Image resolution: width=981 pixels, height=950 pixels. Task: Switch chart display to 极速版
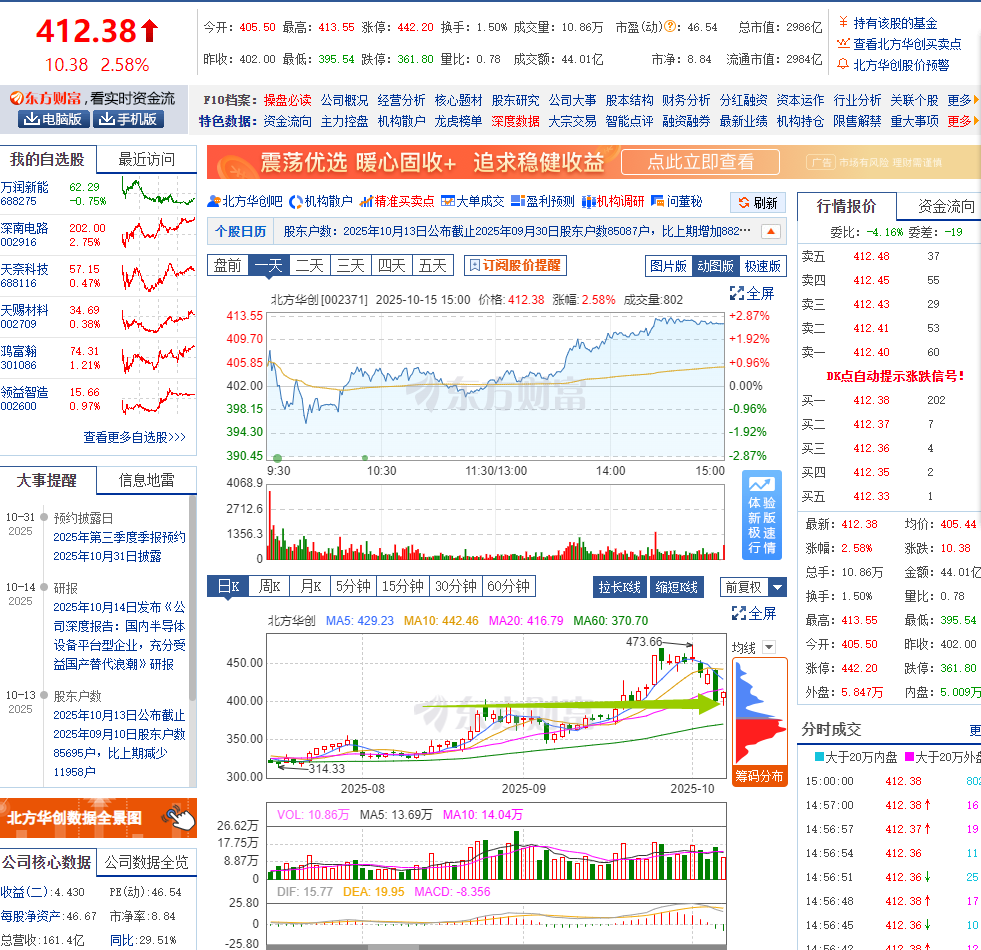click(763, 266)
